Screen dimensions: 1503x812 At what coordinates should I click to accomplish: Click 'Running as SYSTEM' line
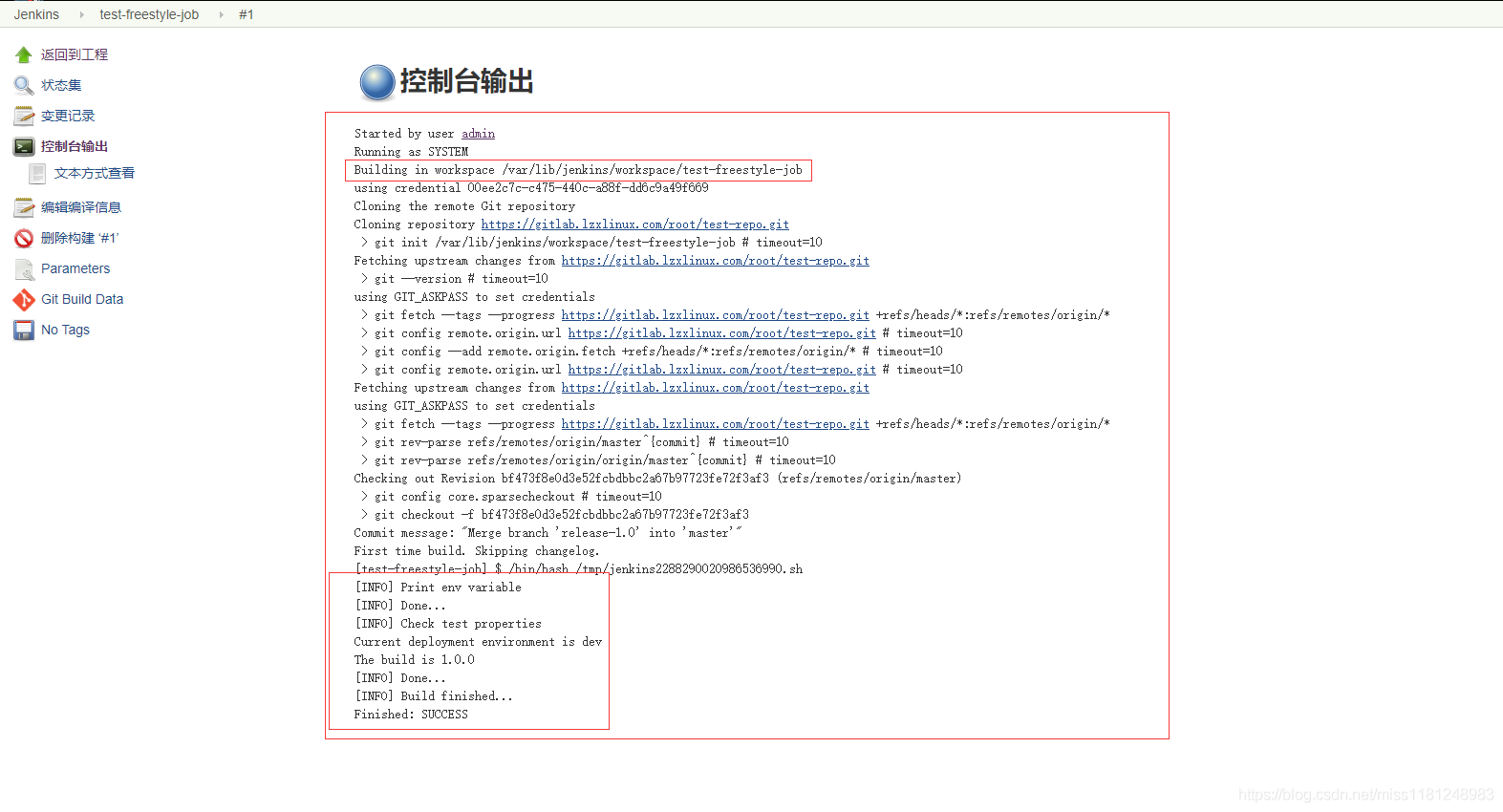click(411, 152)
